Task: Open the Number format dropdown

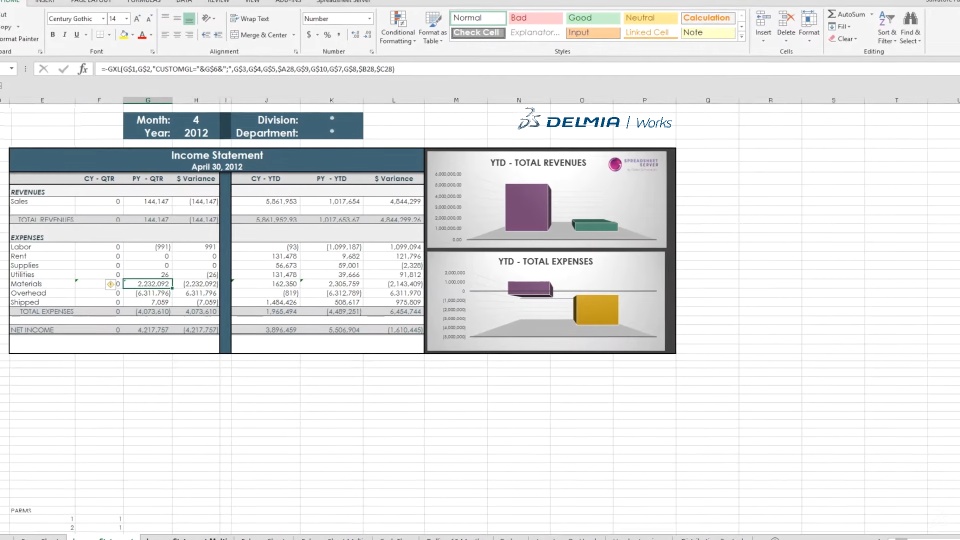Action: (x=369, y=19)
